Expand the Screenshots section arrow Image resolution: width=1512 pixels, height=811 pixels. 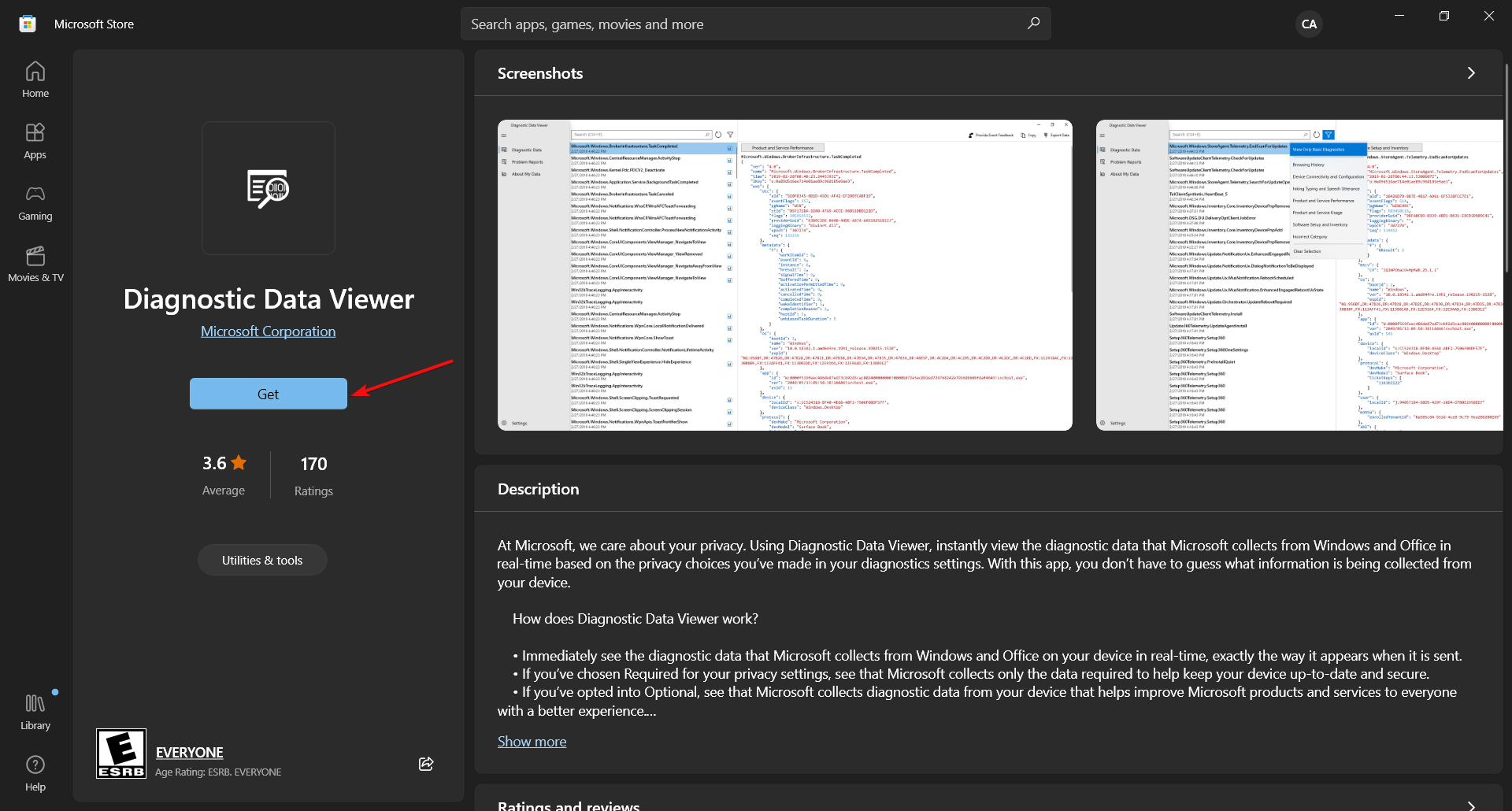pos(1471,73)
